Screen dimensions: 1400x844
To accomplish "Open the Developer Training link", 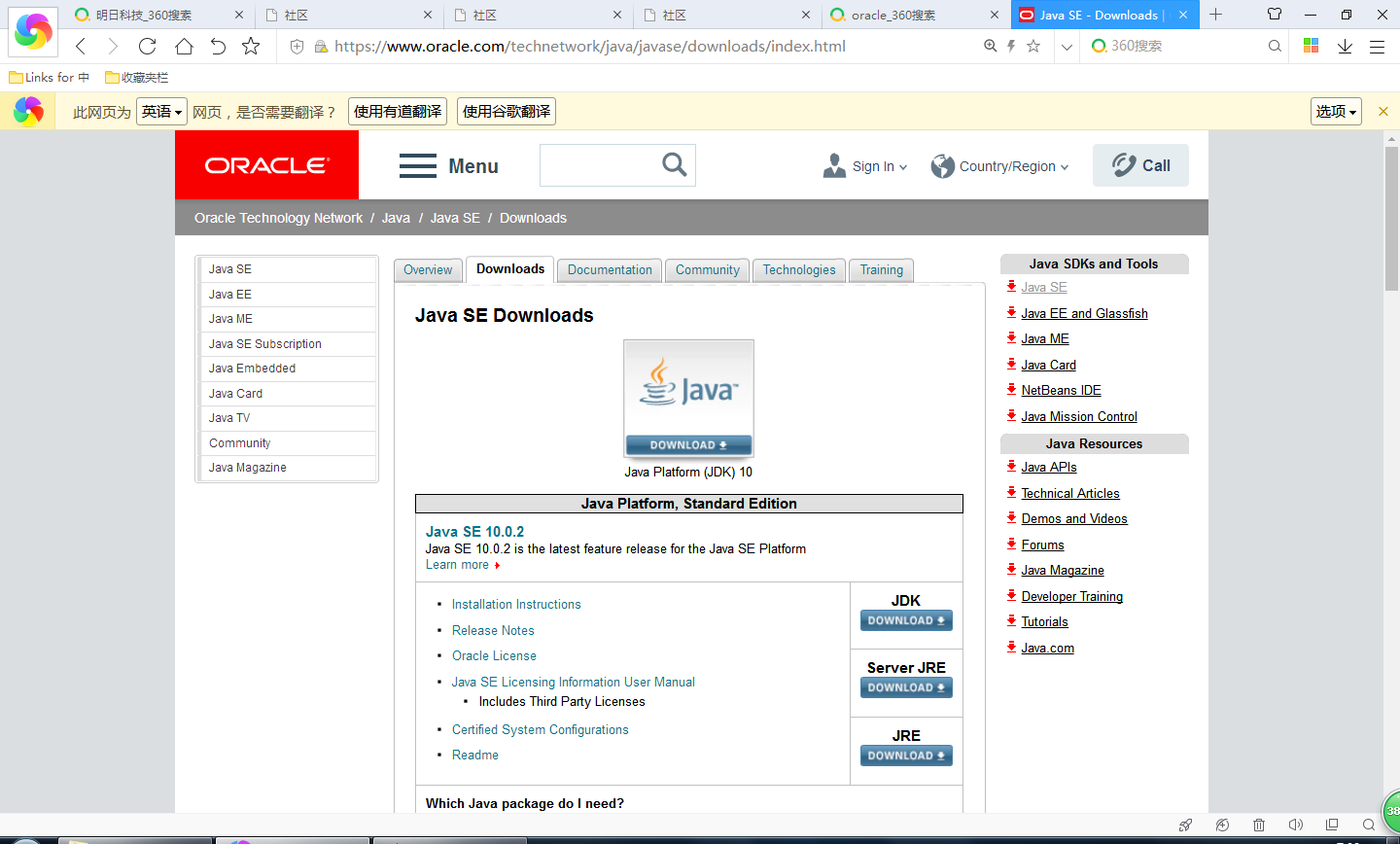I will 1071,596.
